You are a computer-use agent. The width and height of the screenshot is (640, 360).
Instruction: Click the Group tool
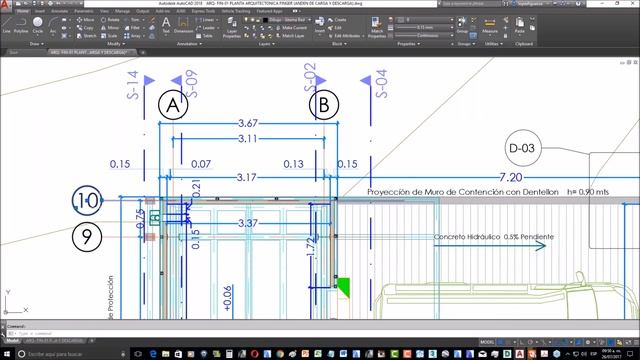(x=462, y=25)
